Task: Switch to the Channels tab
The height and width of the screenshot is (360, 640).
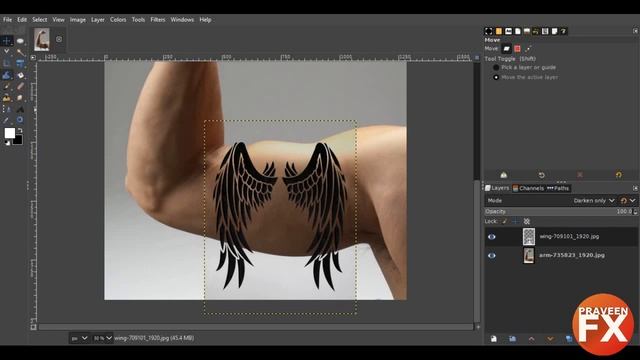Action: (x=529, y=188)
